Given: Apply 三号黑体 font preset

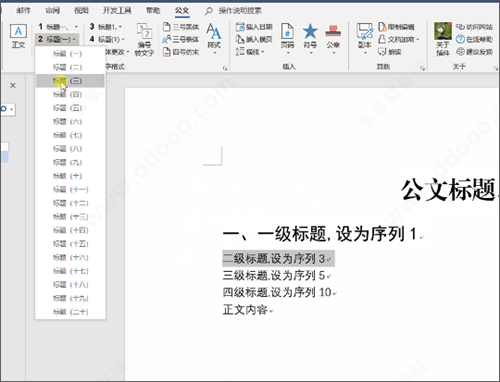Looking at the screenshot, I should pyautogui.click(x=181, y=27).
